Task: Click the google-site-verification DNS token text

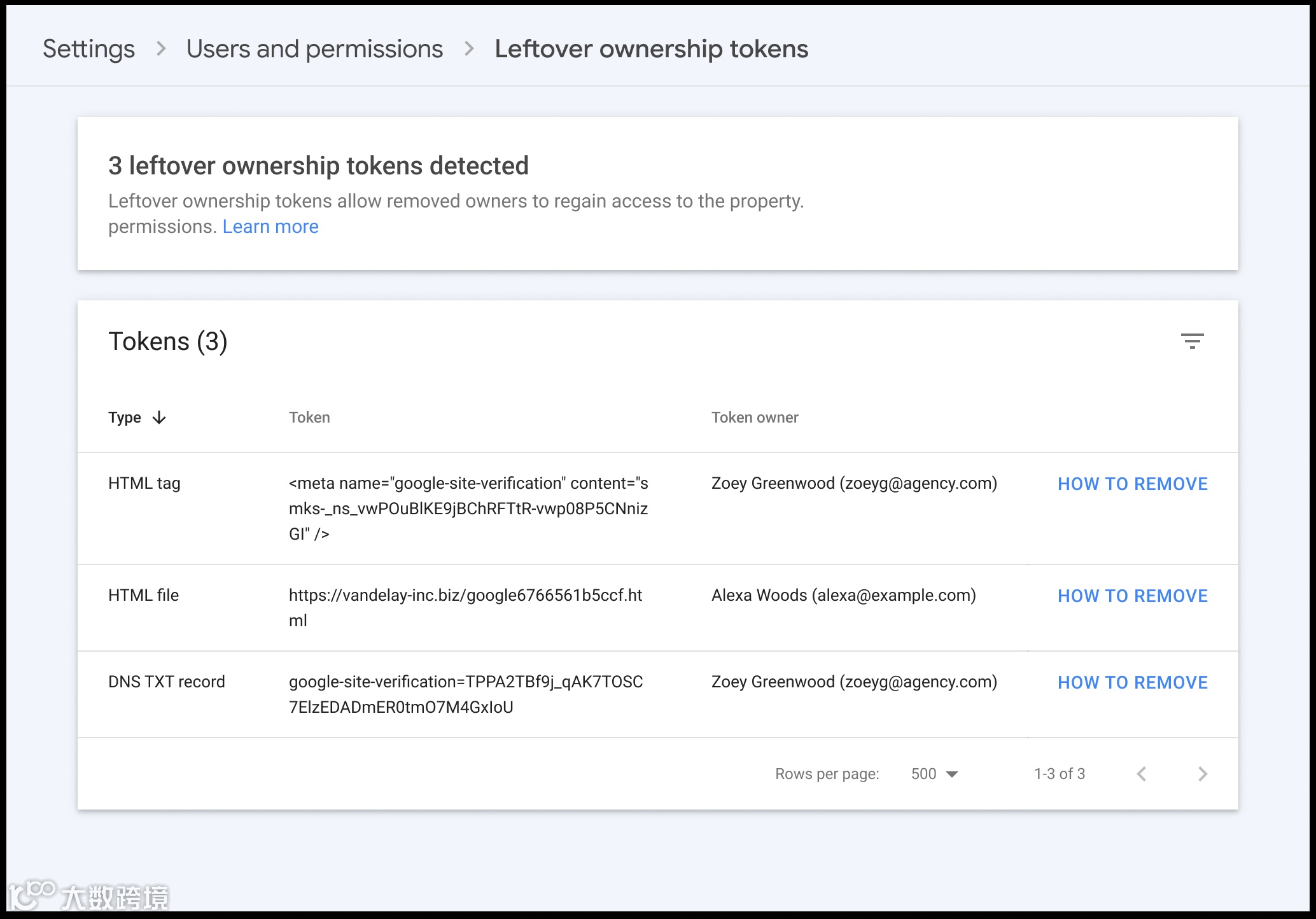Action: coord(465,682)
